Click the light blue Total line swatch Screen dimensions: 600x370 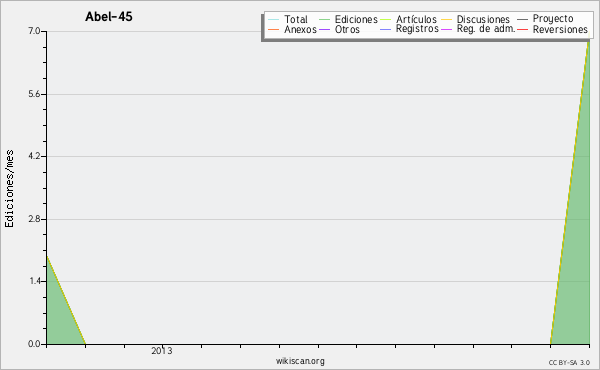(274, 20)
